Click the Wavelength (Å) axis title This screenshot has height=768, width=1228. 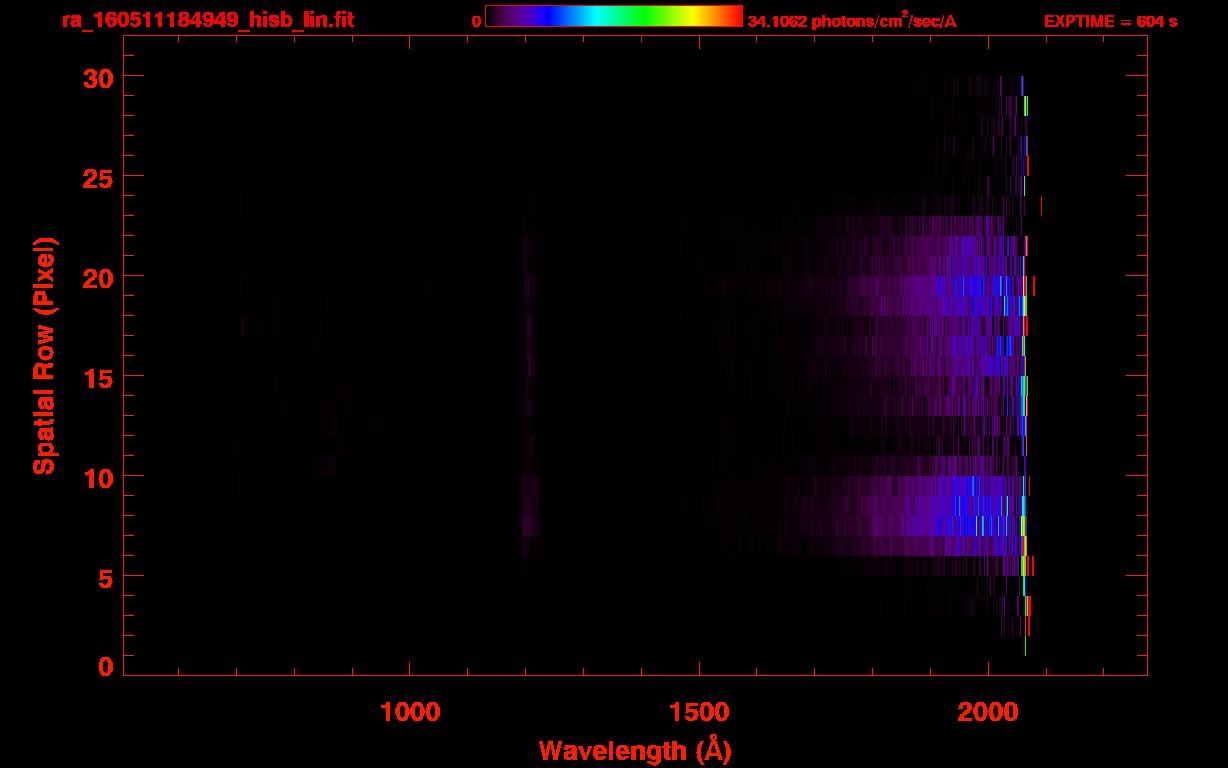point(635,750)
